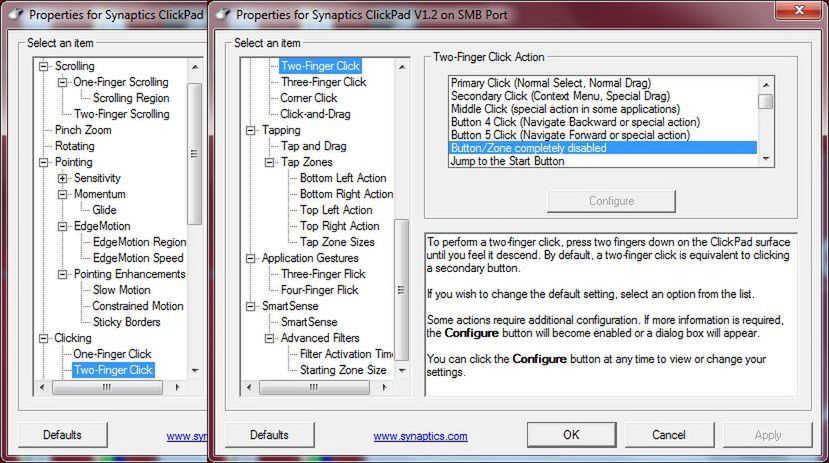Close the front Properties window
Viewport: 829px width, 463px height.
point(799,10)
